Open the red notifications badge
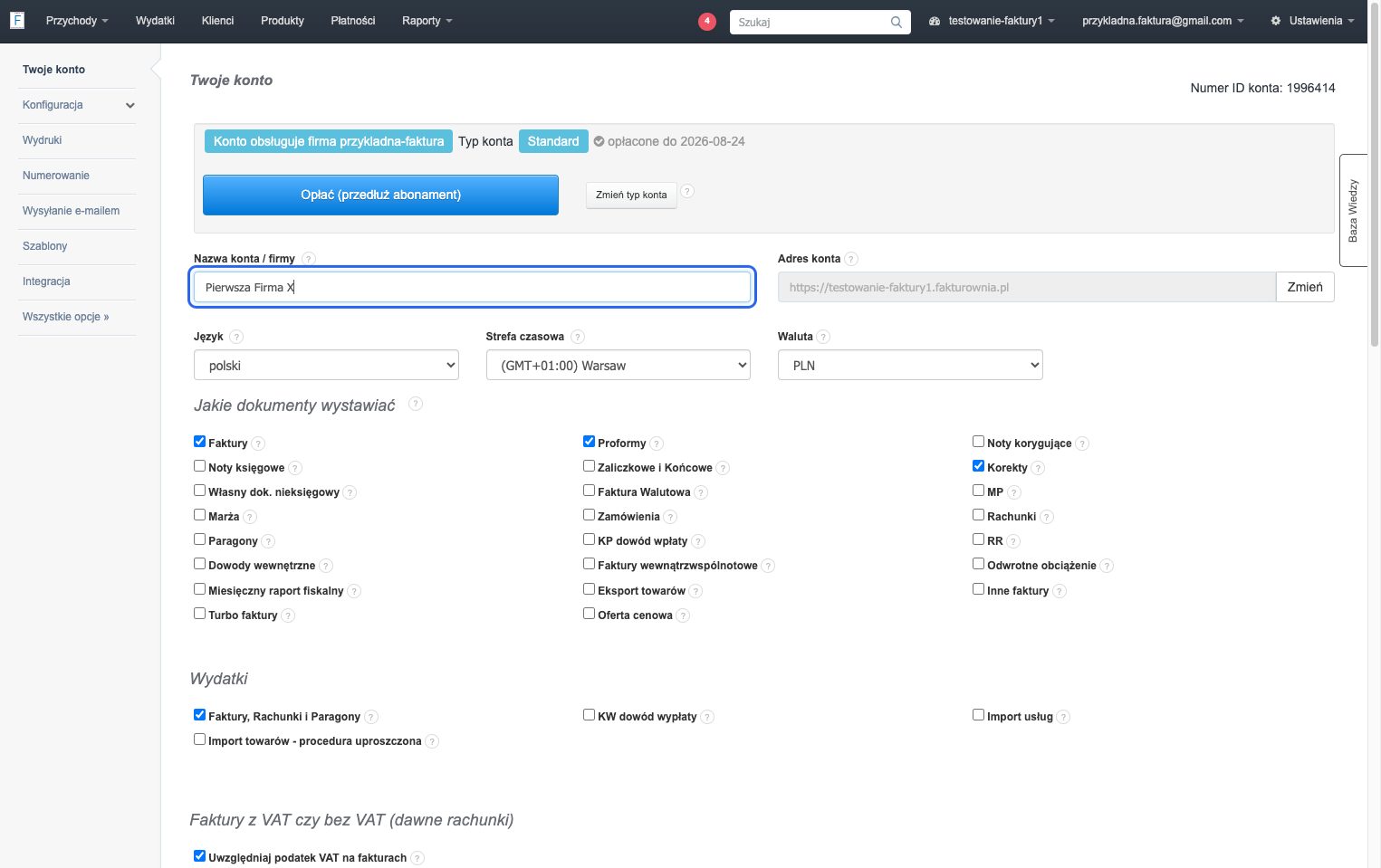1381x868 pixels. [707, 22]
